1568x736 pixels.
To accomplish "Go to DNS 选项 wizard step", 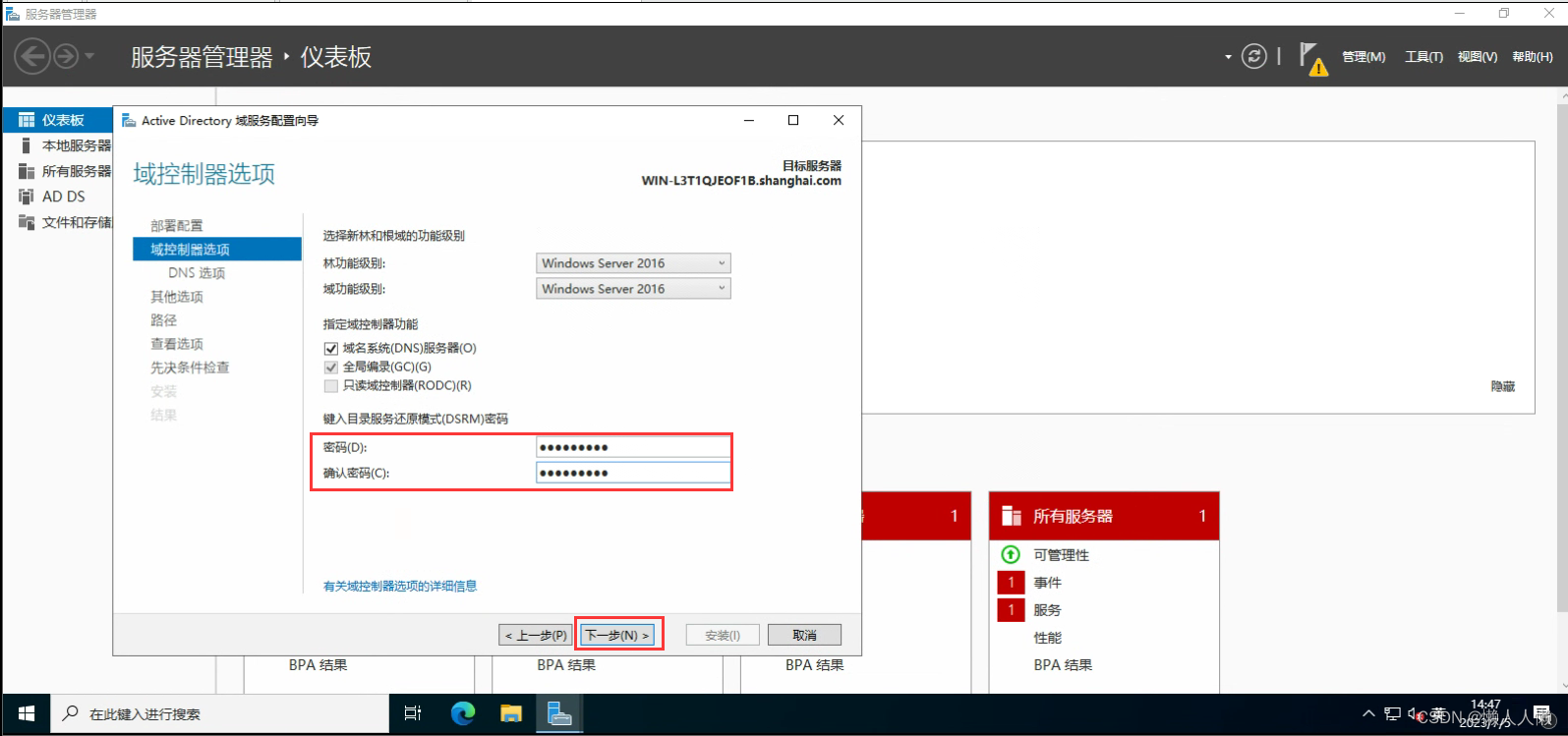I will [197, 273].
